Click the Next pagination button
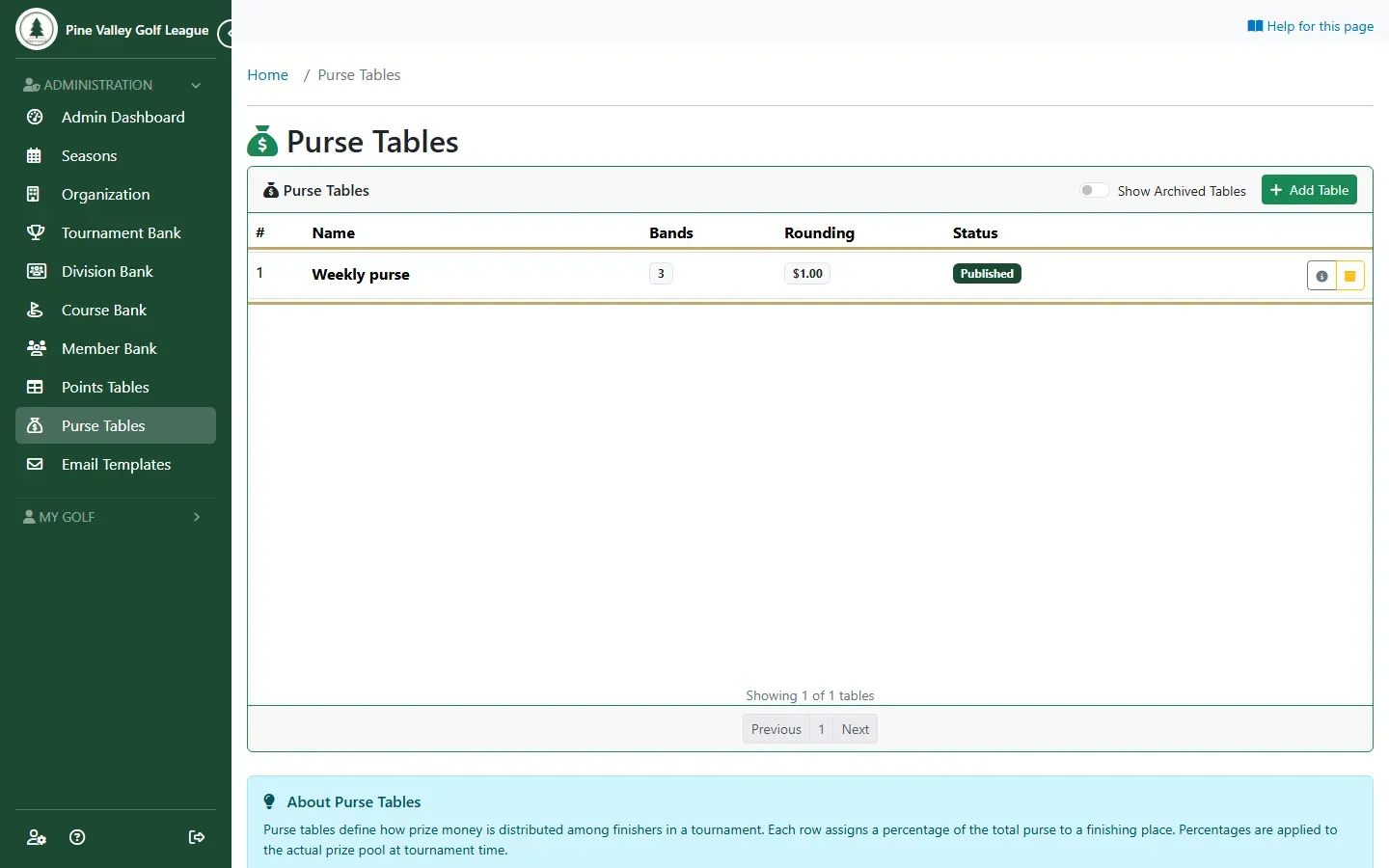 856,729
